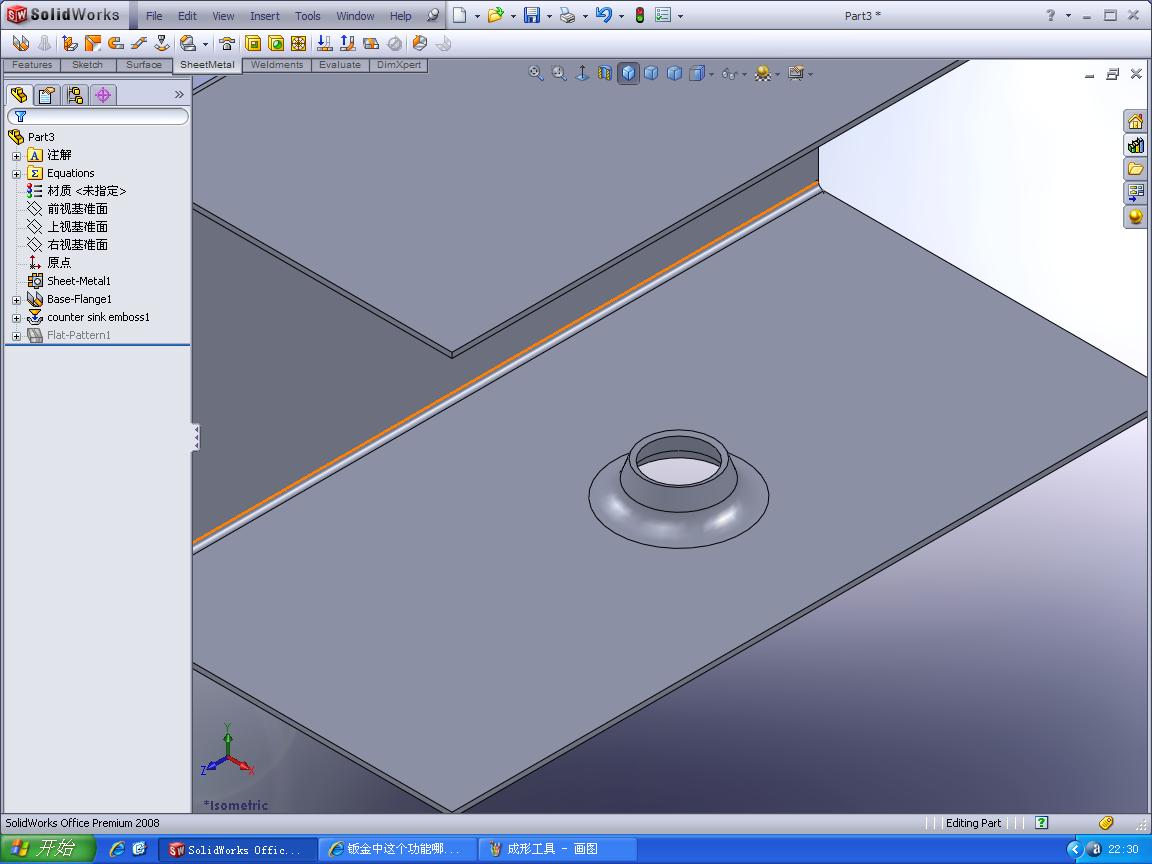The height and width of the screenshot is (864, 1152).
Task: Open Design Library task pane icon
Action: [1135, 145]
